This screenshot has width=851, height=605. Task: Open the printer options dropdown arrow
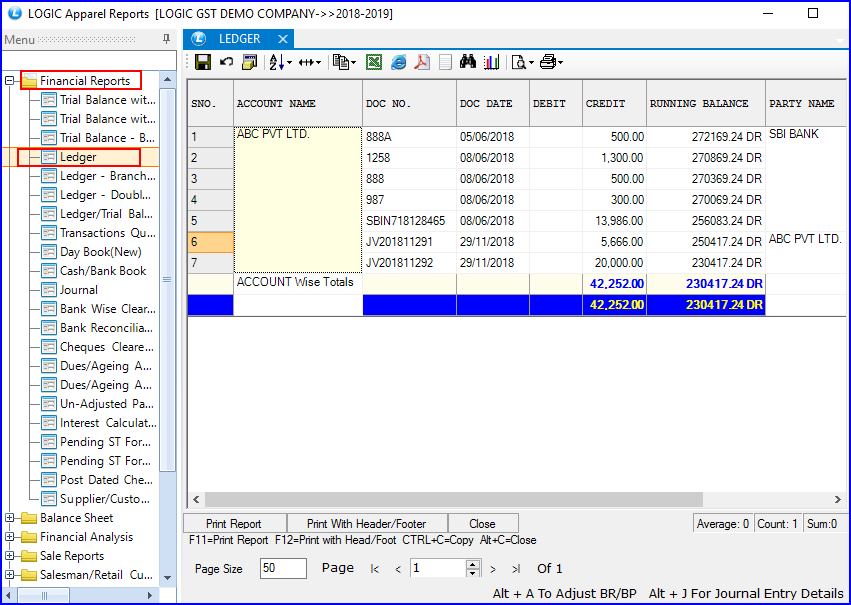[560, 63]
